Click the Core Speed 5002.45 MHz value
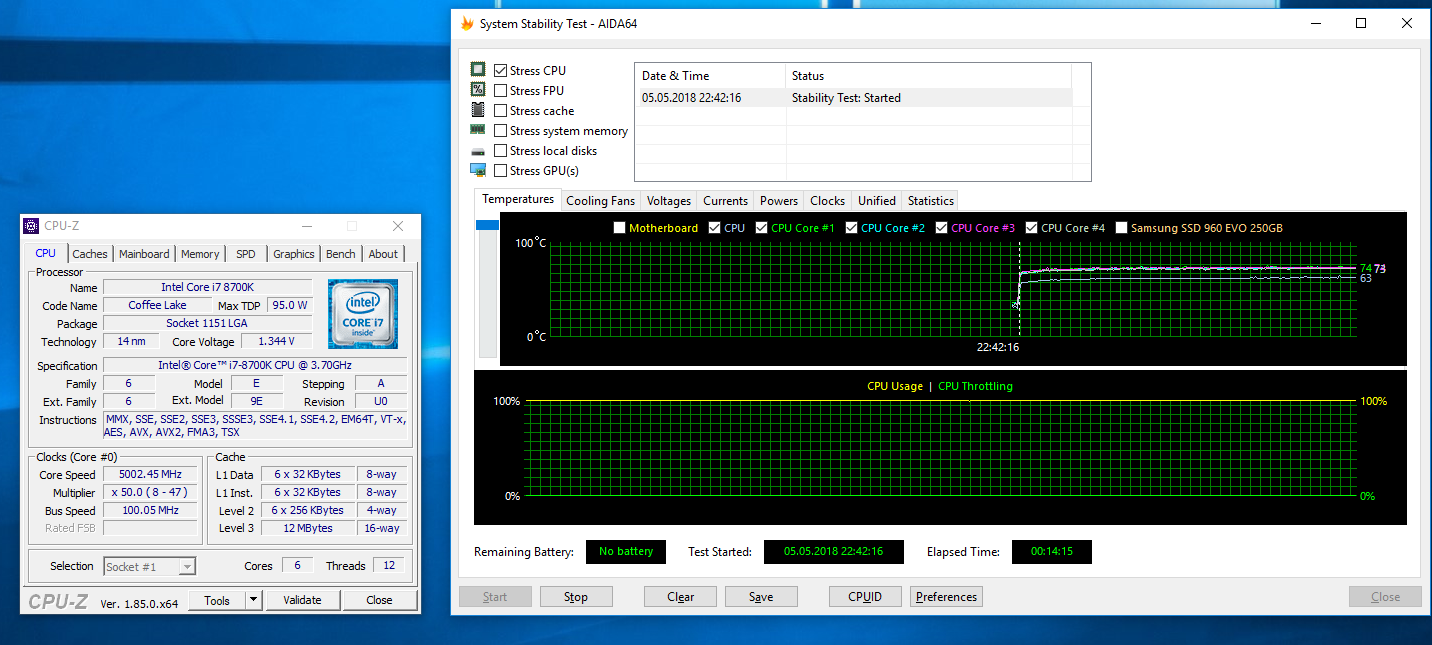 pos(151,475)
